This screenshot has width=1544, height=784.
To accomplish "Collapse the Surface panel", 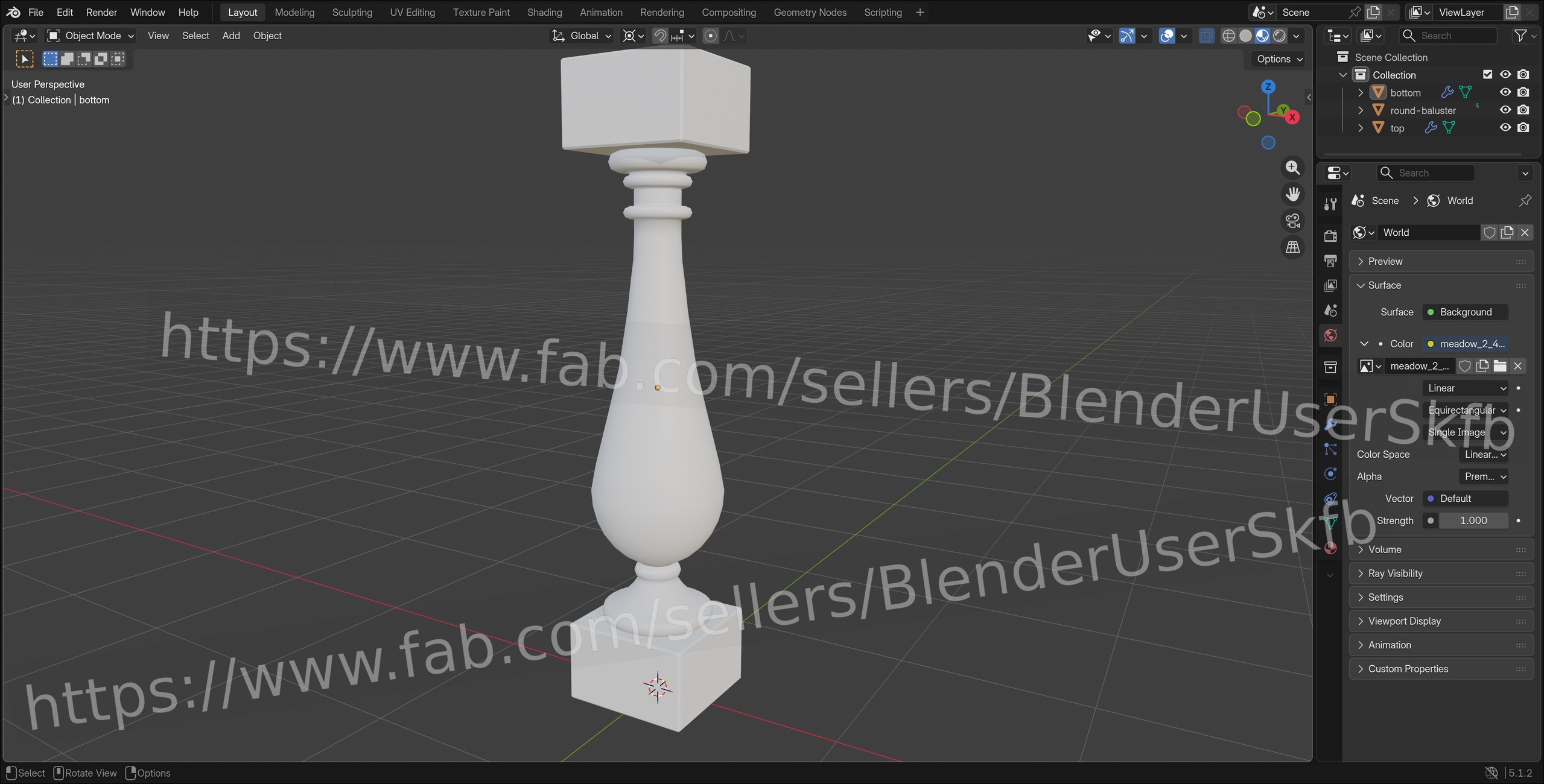I will [x=1441, y=285].
